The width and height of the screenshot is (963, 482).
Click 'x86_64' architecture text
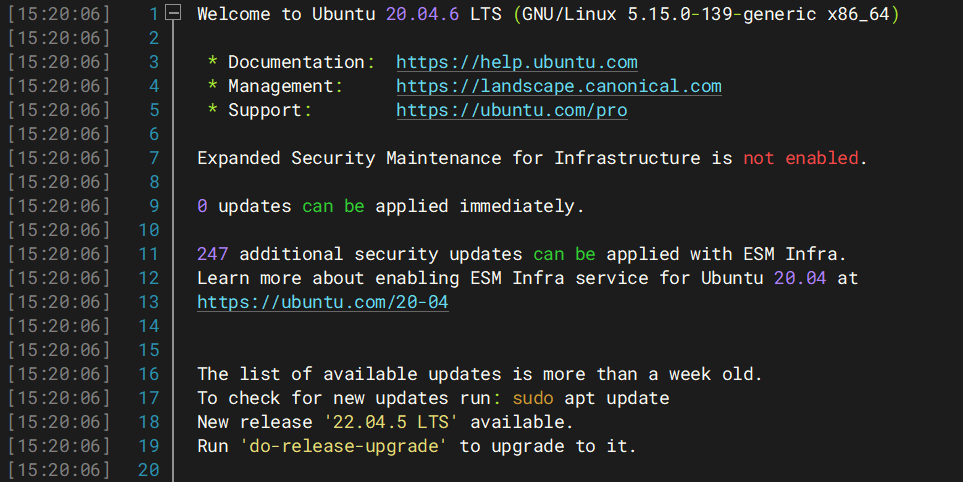coord(858,14)
